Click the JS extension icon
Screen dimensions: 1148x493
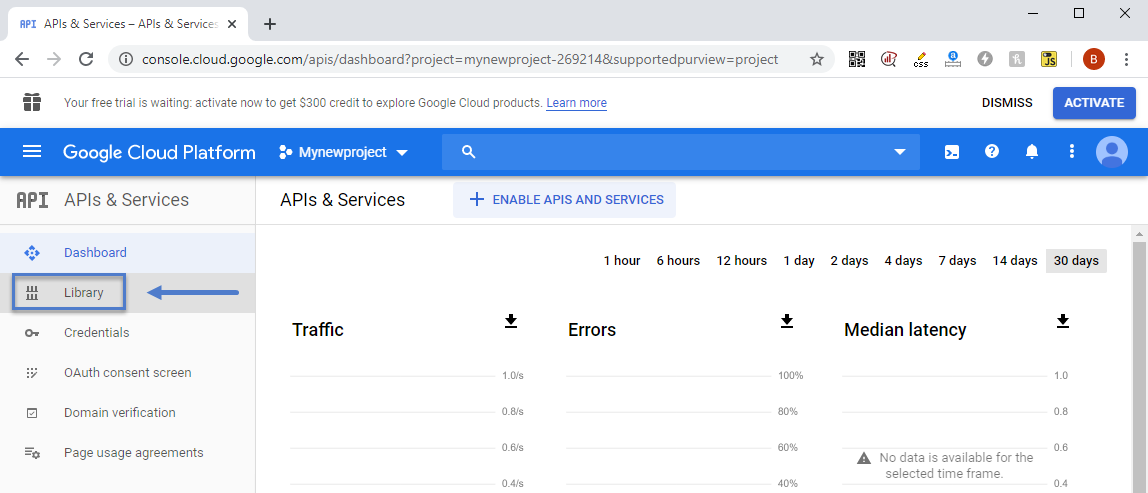point(1049,59)
